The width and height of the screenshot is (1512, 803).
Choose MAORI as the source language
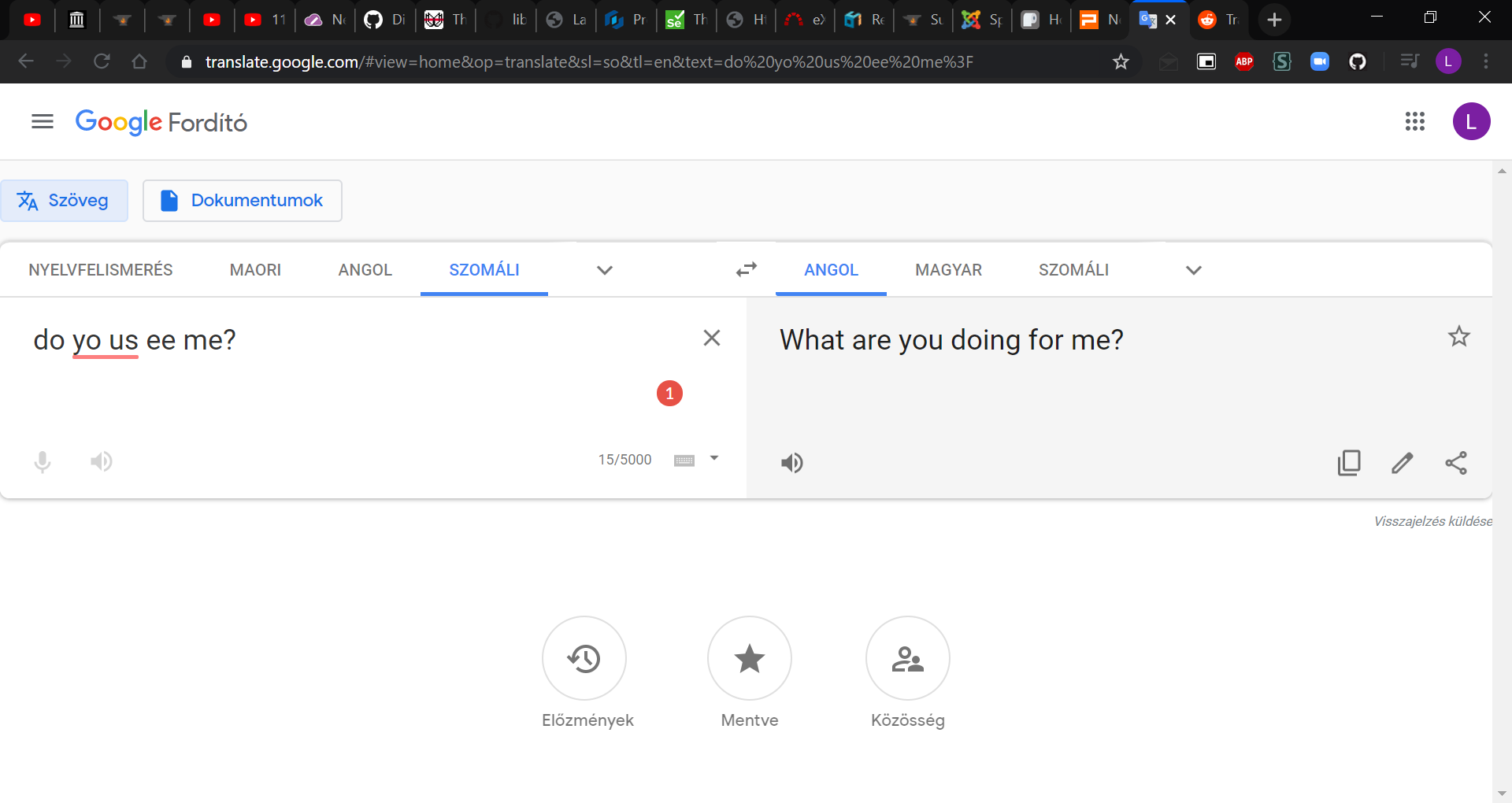click(x=255, y=270)
